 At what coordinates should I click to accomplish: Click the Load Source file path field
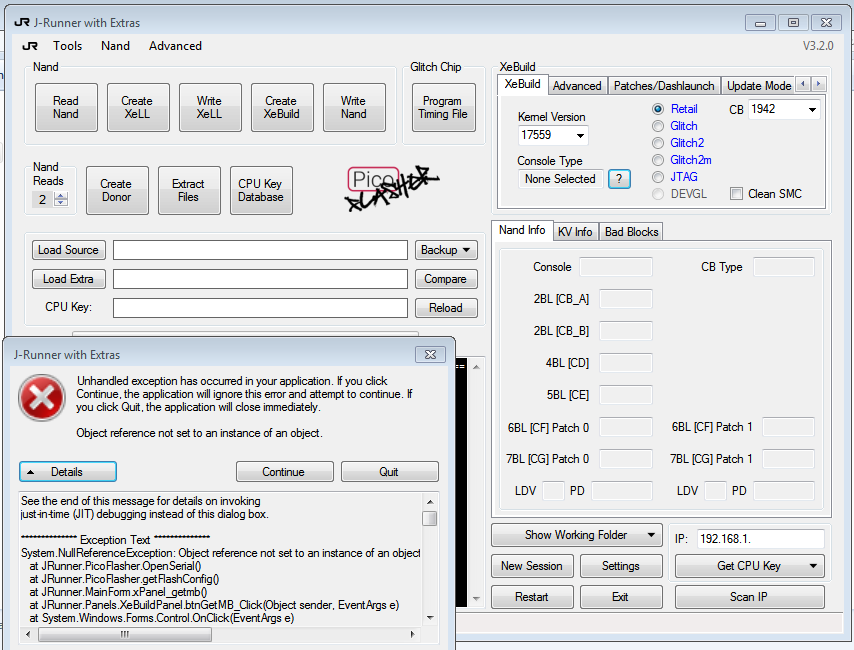260,250
